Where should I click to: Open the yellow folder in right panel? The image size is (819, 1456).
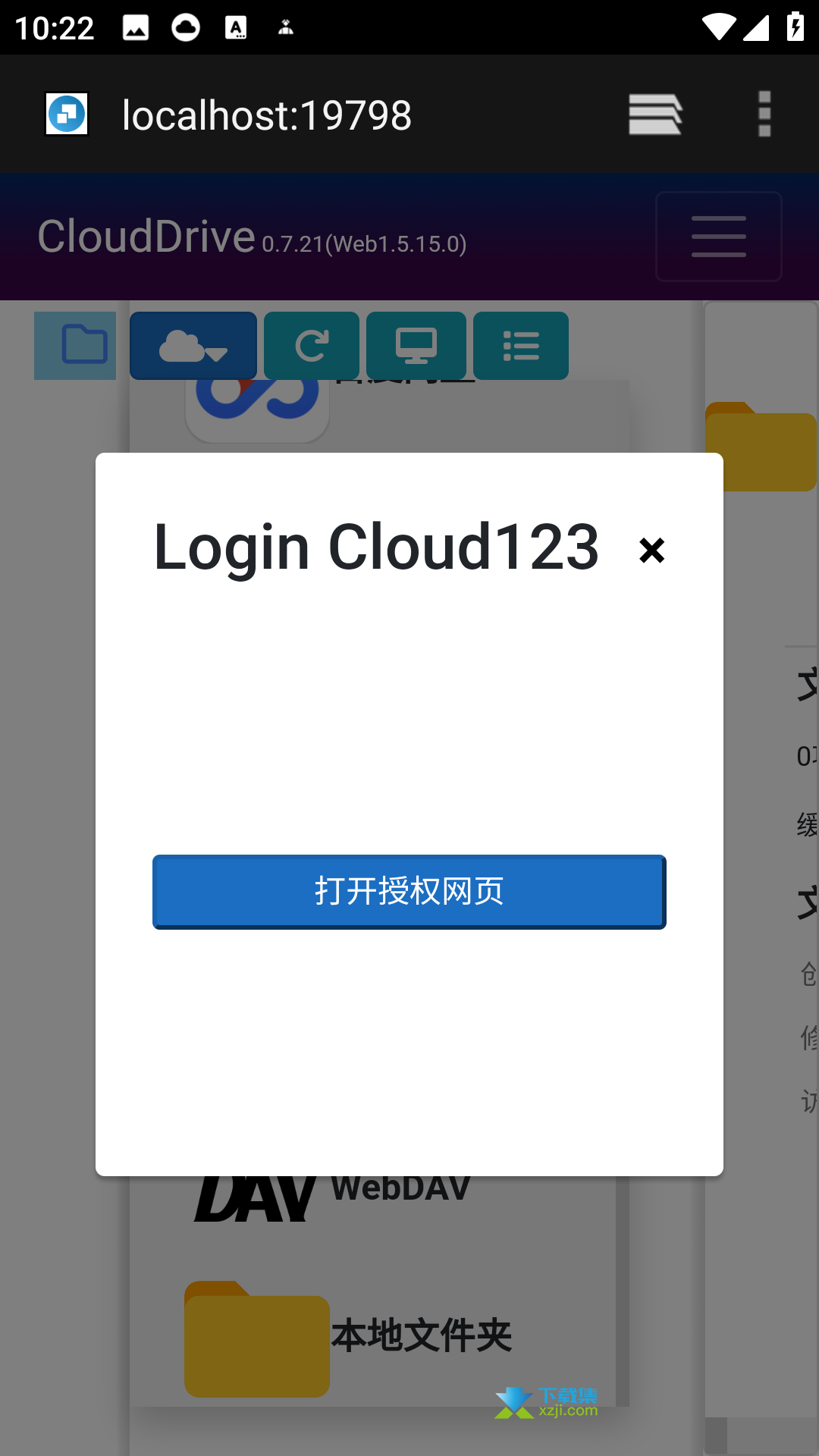coord(761,447)
